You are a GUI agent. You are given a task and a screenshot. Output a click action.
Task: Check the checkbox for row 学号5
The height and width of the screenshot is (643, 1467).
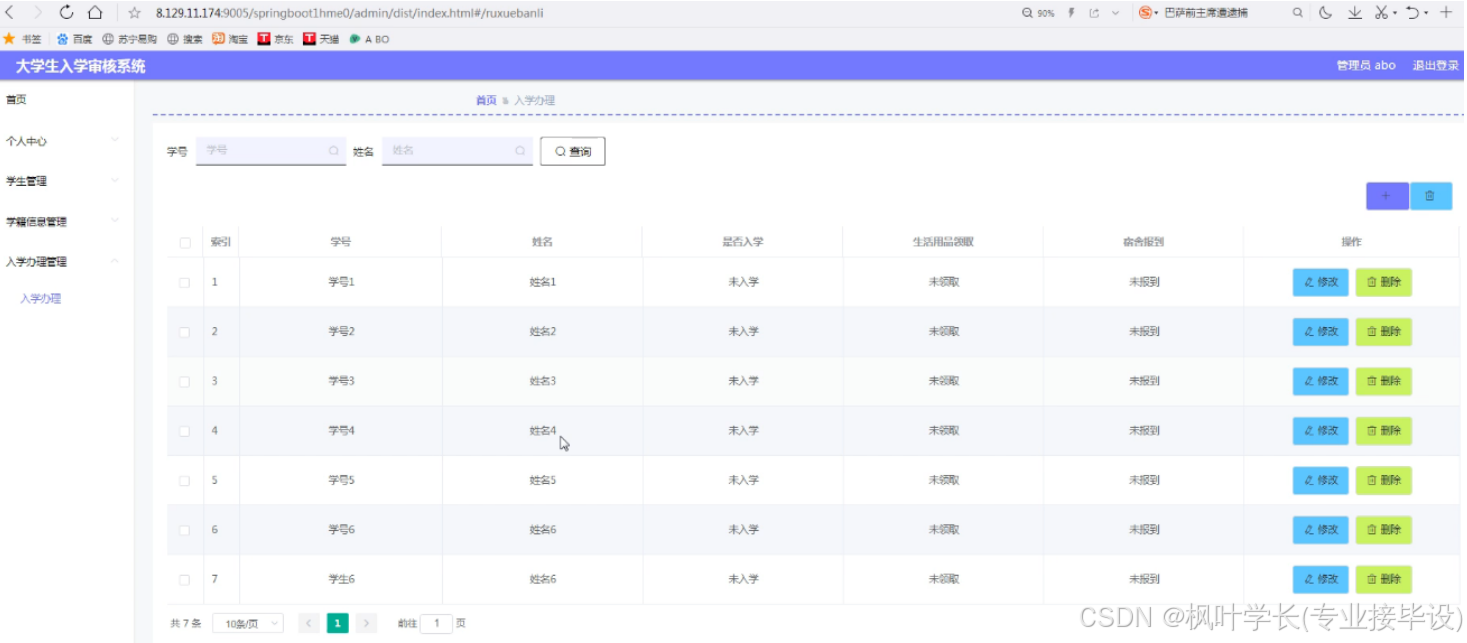click(x=184, y=480)
